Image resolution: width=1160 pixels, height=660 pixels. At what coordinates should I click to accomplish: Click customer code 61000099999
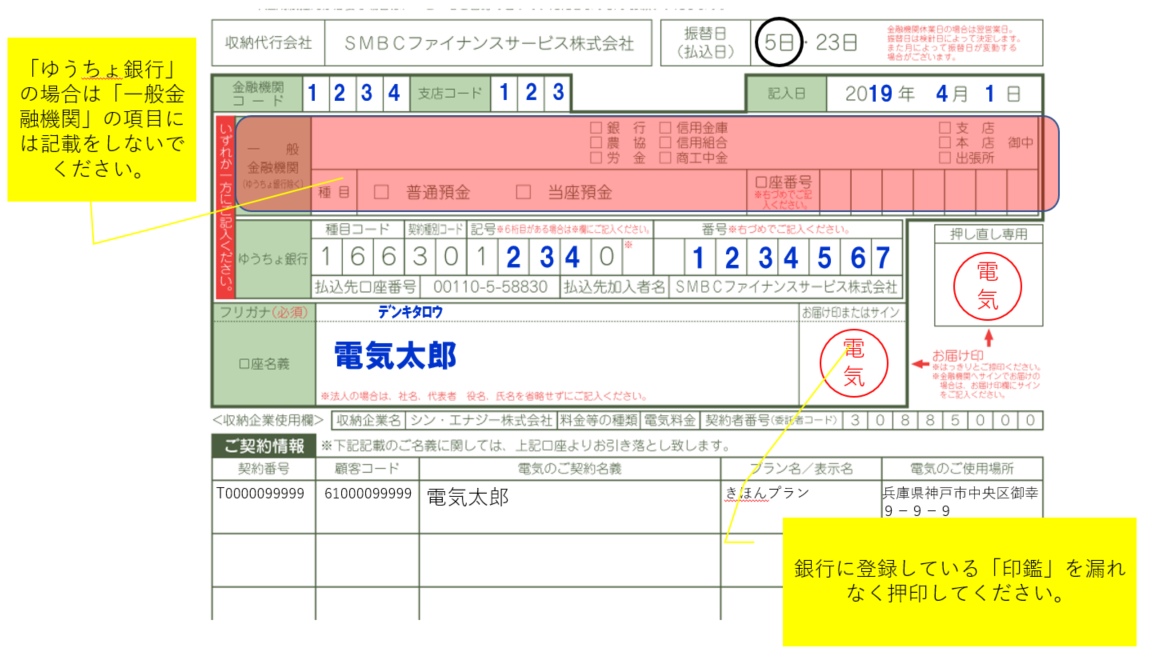click(x=368, y=494)
